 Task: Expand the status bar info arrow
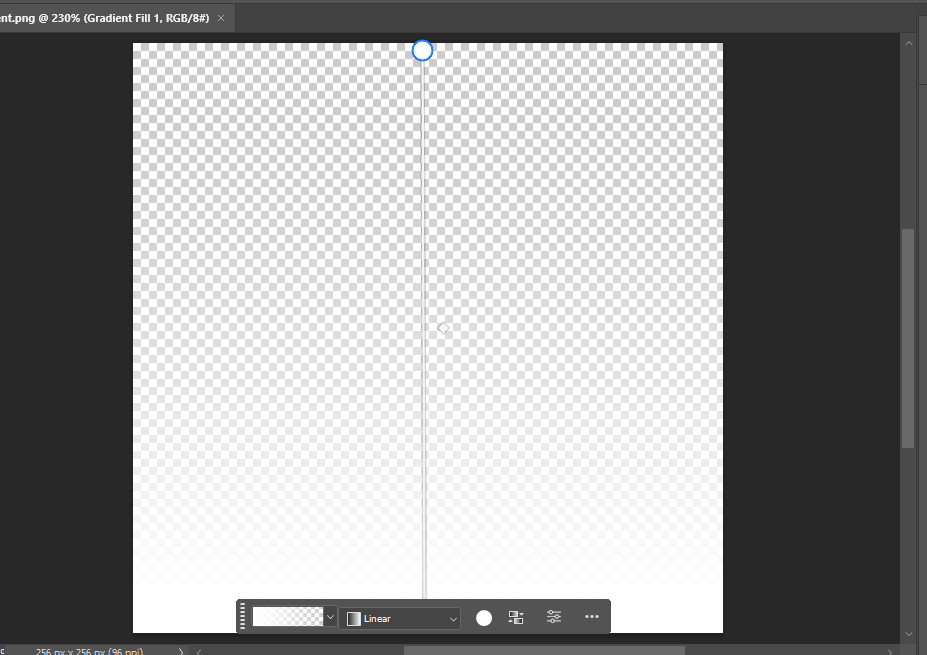(x=181, y=651)
